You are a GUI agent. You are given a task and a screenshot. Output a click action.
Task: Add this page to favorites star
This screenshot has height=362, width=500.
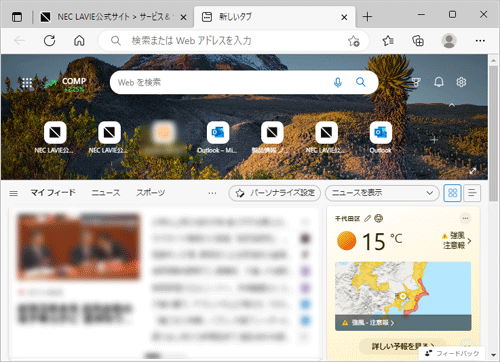354,41
